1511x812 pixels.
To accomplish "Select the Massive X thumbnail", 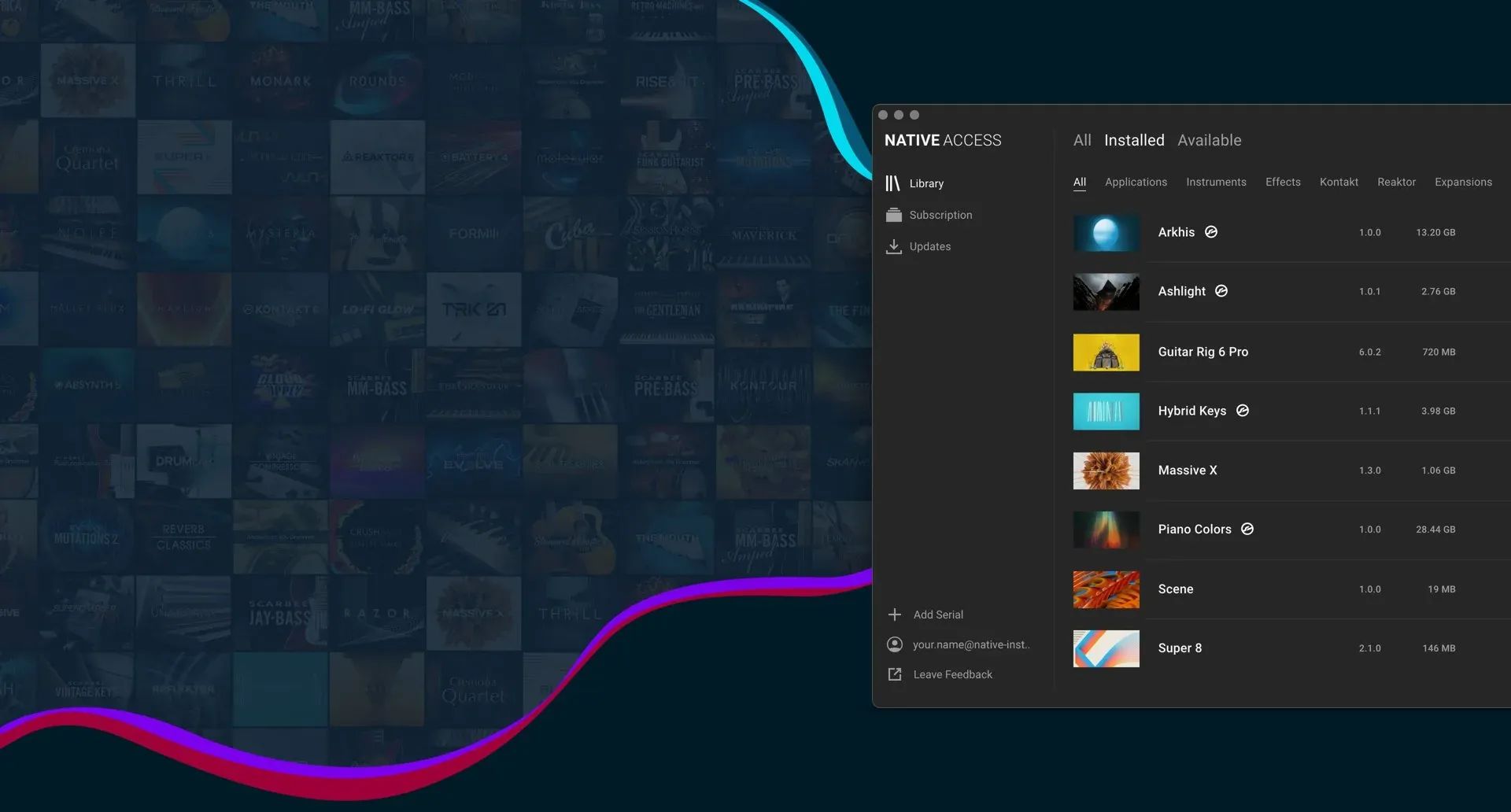I will point(1106,471).
